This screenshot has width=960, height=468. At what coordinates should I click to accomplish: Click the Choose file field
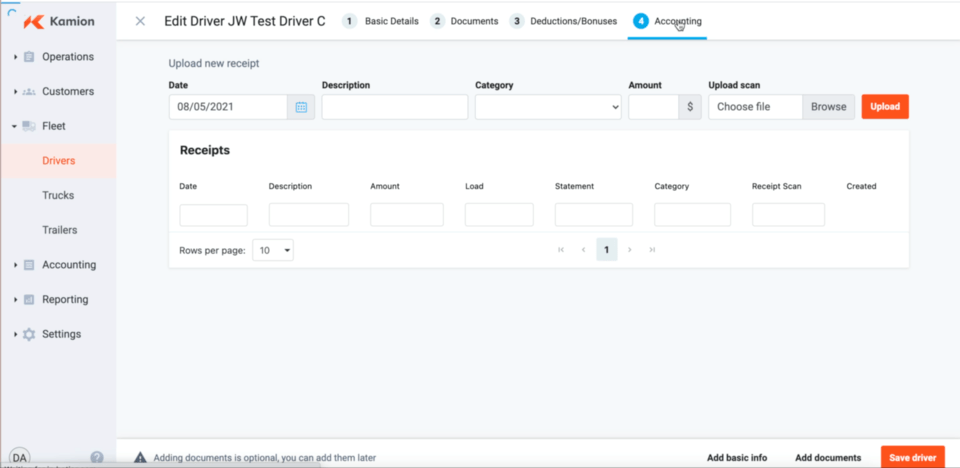click(756, 107)
